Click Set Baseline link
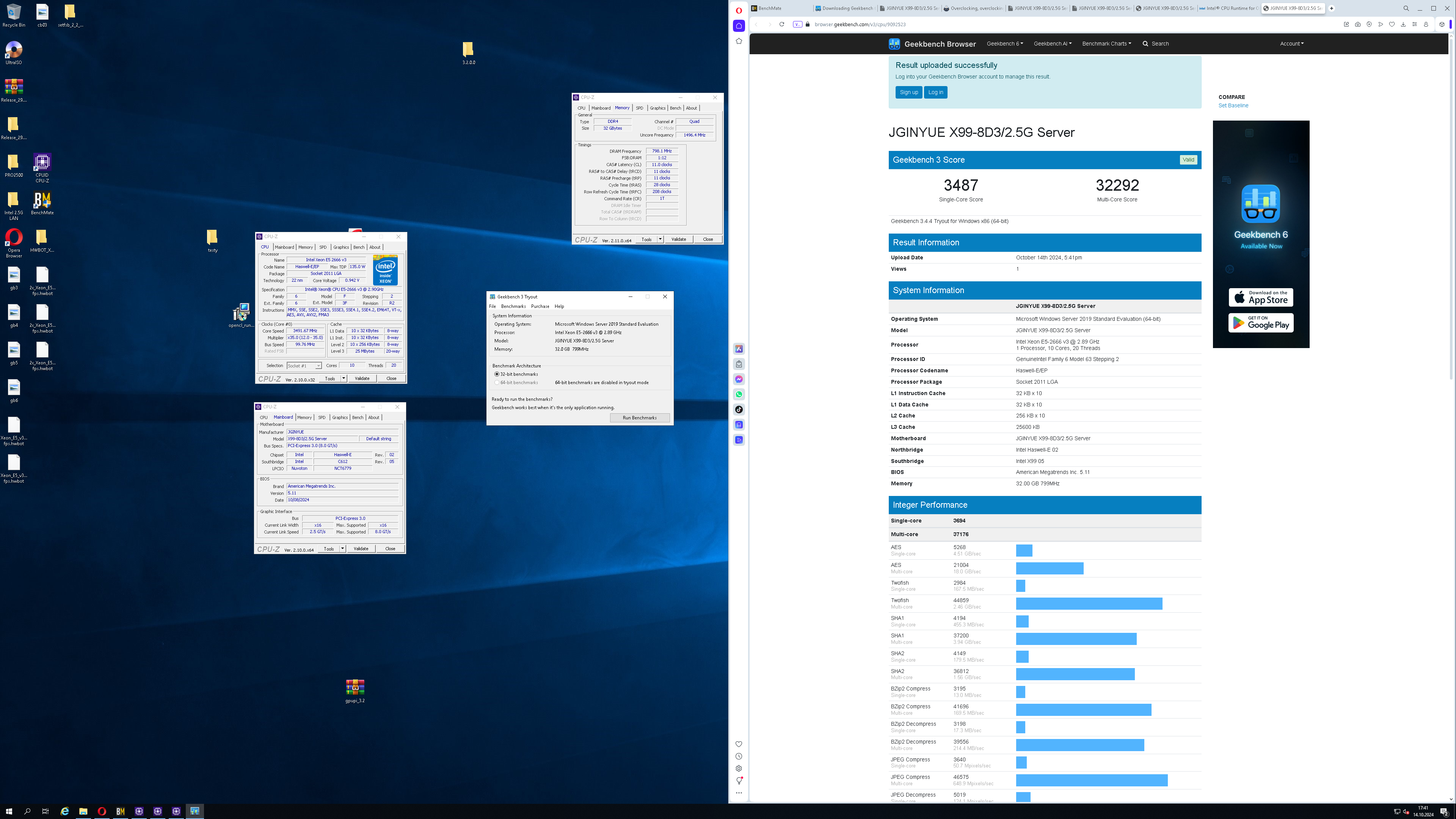Screen dimensions: 1456x819 click(1233, 106)
